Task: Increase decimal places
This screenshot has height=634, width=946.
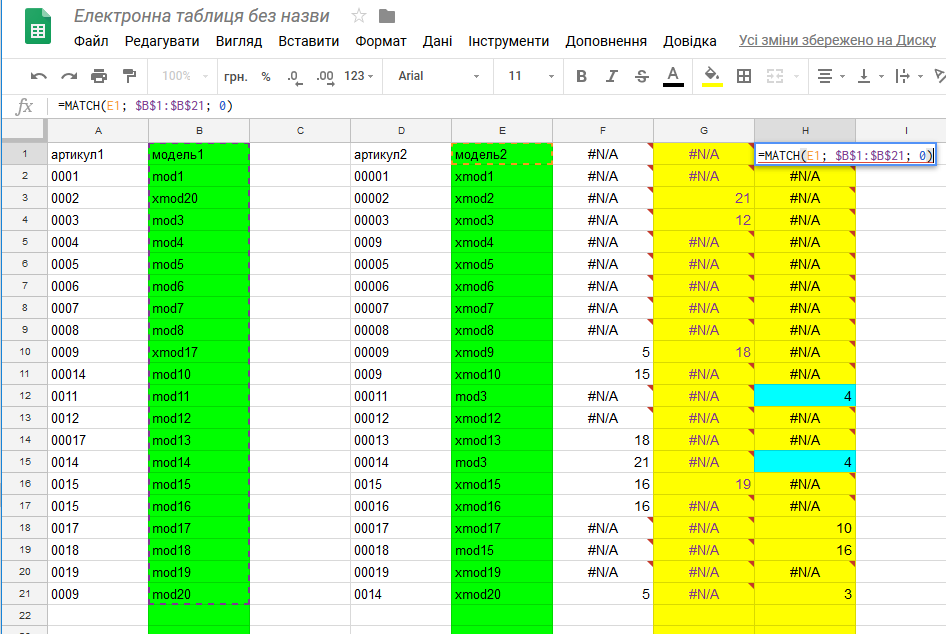Action: (325, 77)
